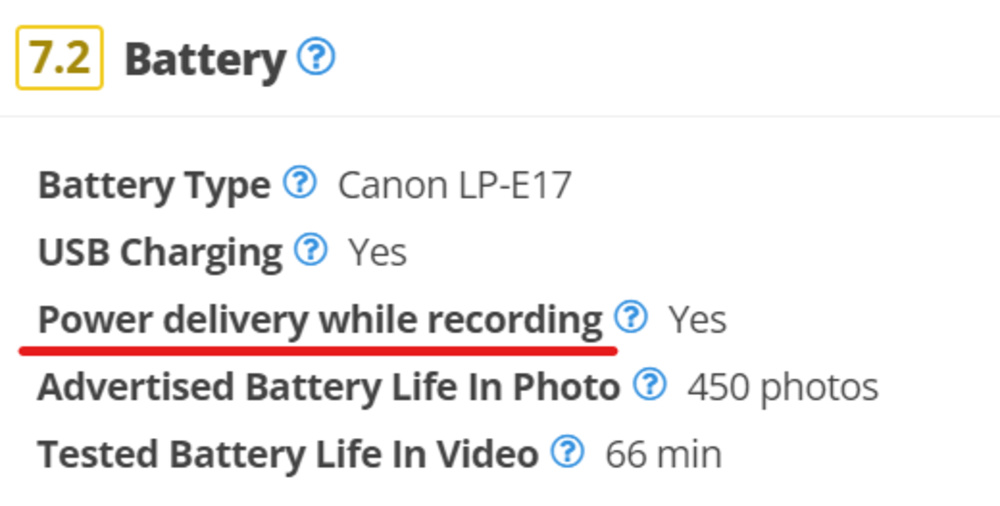Click the red underline under Power delivery
Screen dimensions: 1000x506
[318, 350]
